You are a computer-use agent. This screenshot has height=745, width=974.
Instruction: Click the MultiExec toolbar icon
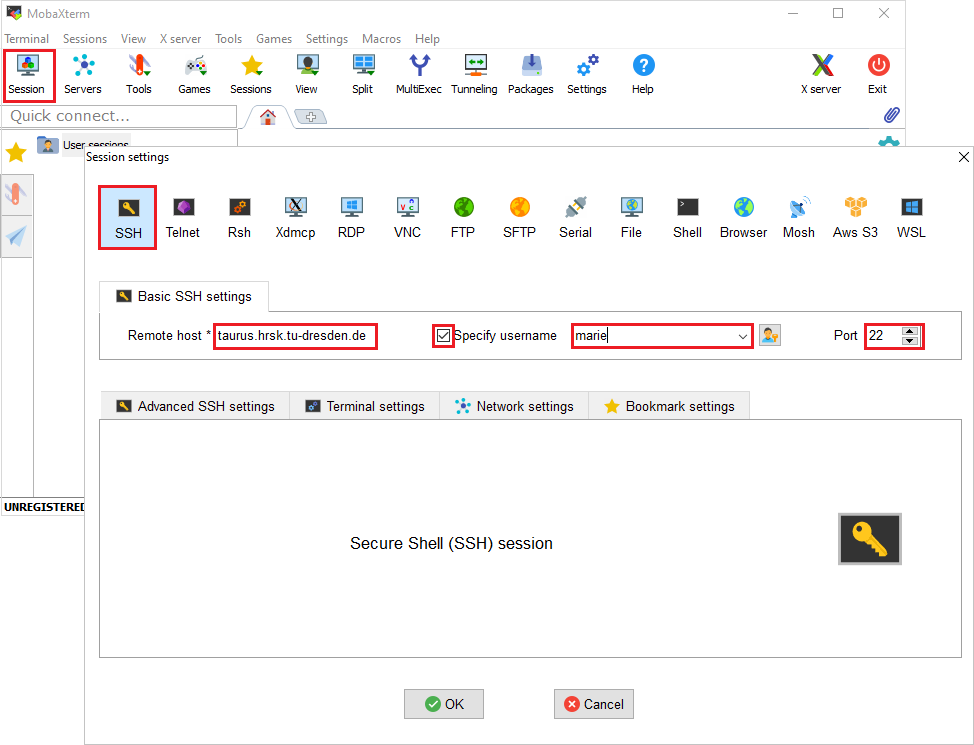pyautogui.click(x=418, y=75)
